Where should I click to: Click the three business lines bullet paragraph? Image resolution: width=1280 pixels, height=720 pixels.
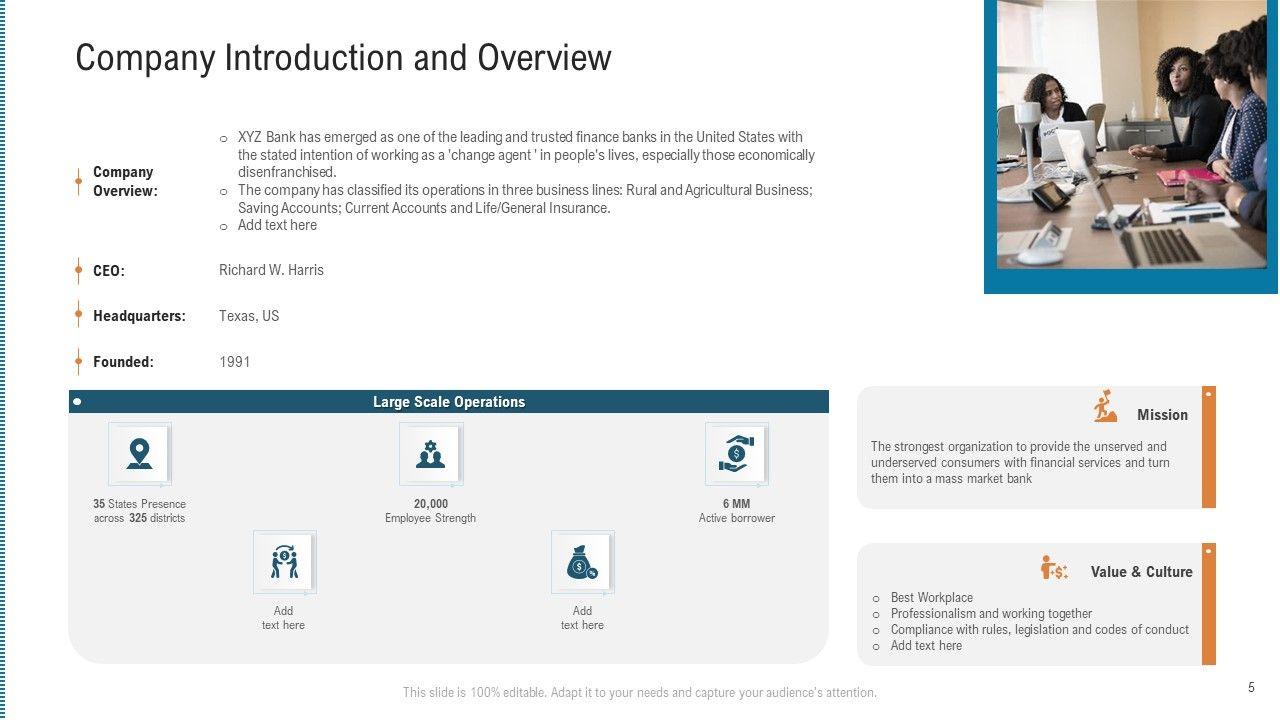[x=525, y=199]
